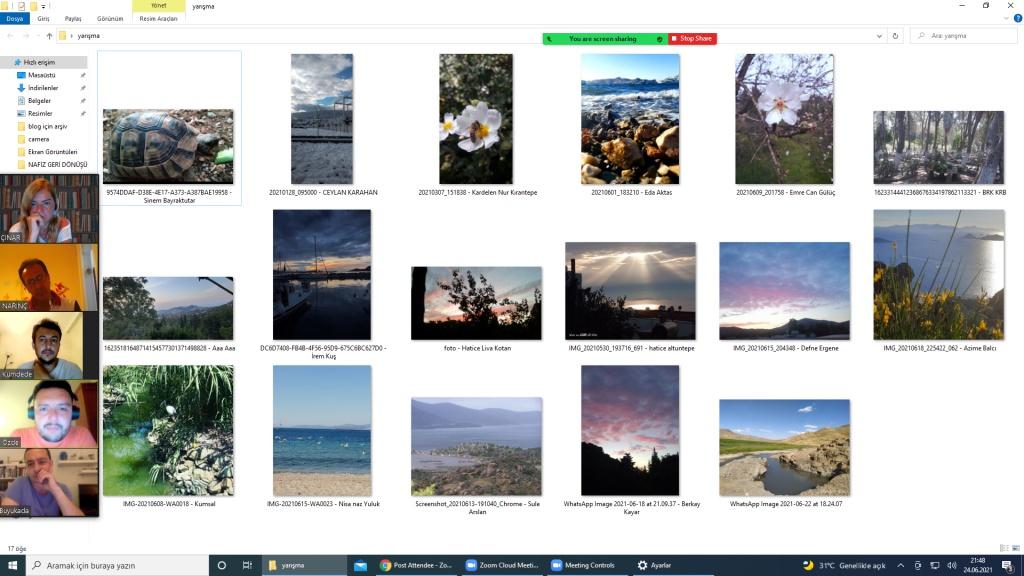Open the Windows Start menu
The height and width of the screenshot is (576, 1024).
point(12,565)
